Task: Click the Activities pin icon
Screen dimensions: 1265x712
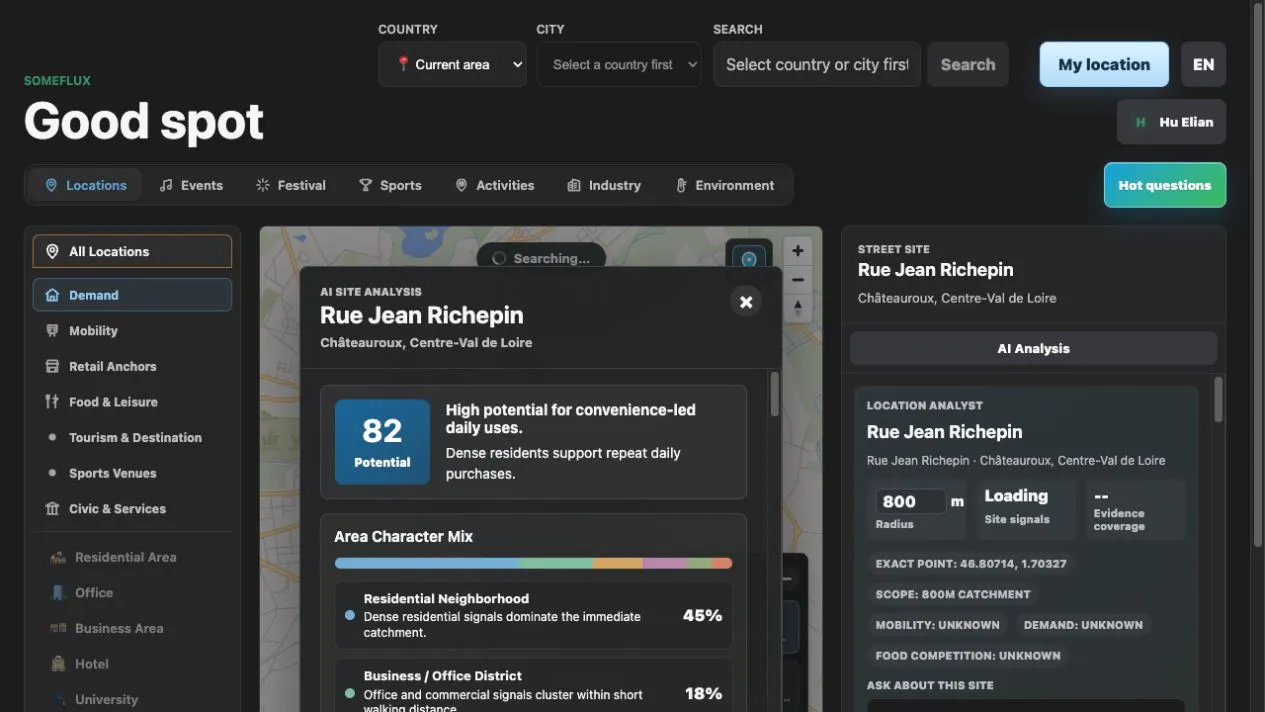Action: click(461, 185)
